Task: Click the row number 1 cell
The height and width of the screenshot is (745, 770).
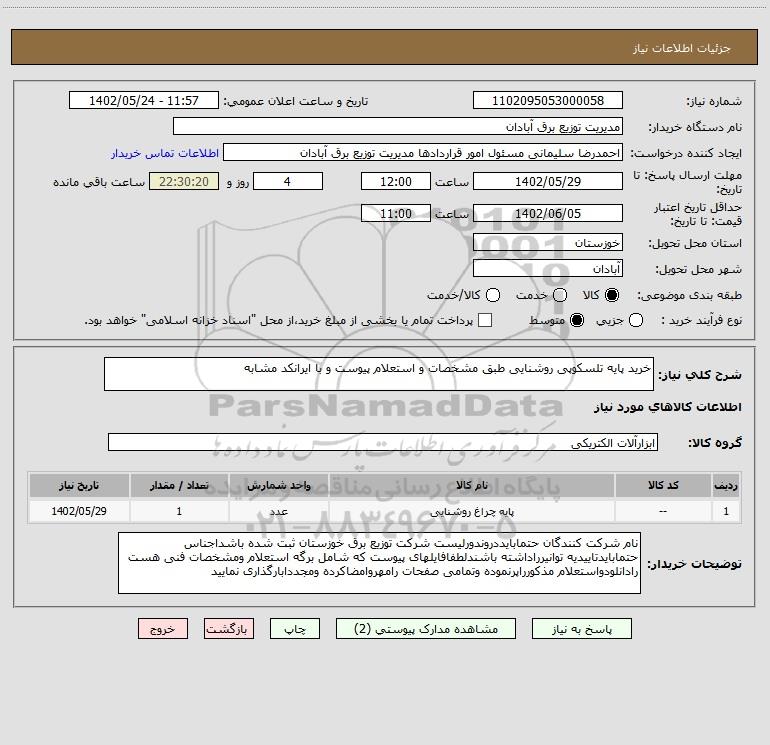Action: pyautogui.click(x=726, y=511)
